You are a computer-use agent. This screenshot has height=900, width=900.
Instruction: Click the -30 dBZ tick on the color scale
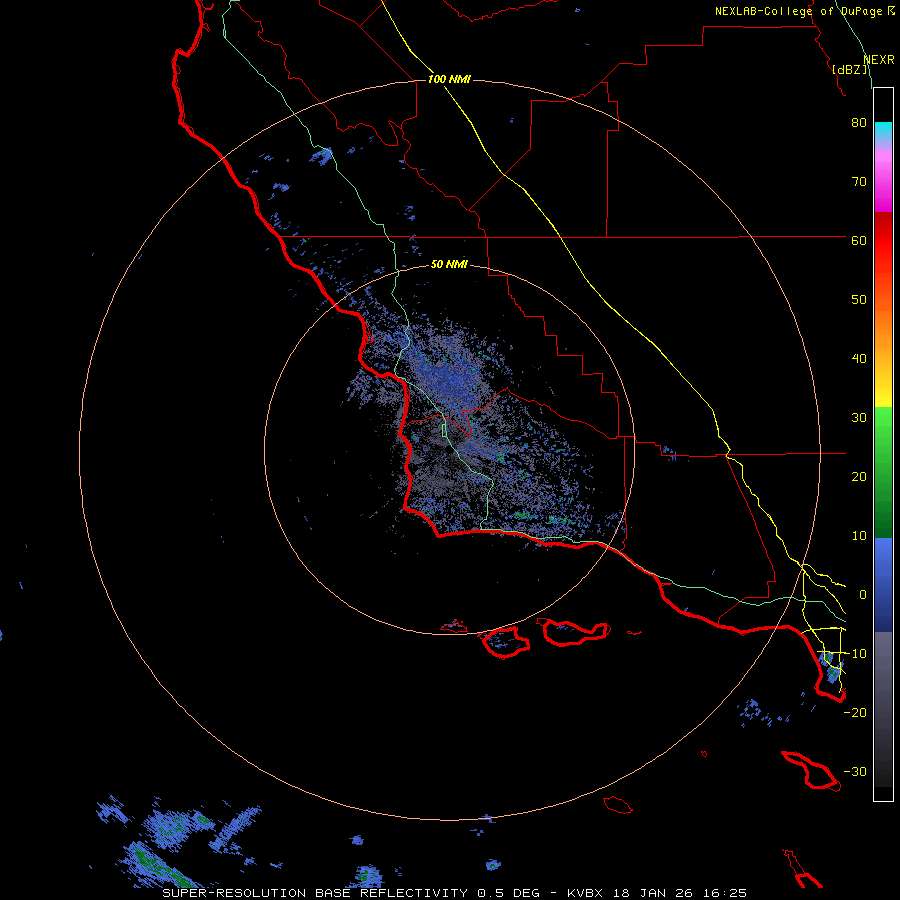(855, 772)
